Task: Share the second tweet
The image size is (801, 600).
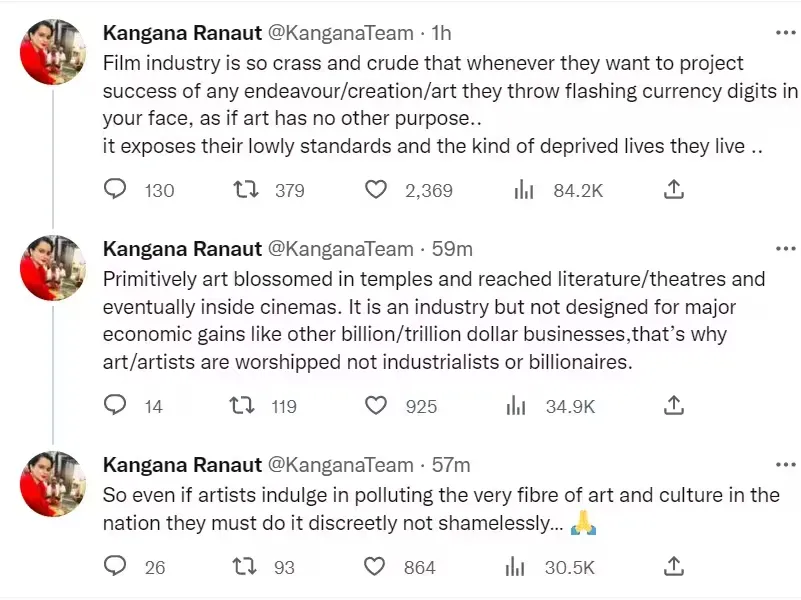Action: [673, 405]
